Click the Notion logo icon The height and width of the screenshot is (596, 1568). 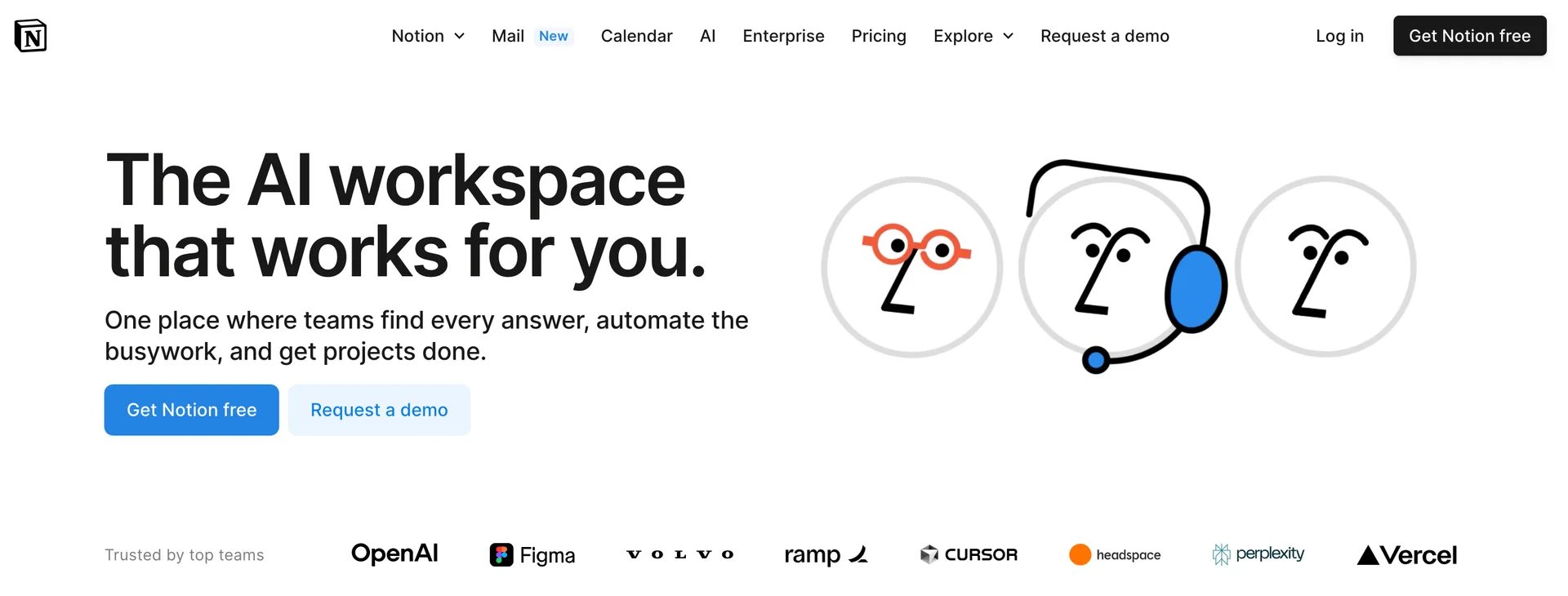(31, 36)
